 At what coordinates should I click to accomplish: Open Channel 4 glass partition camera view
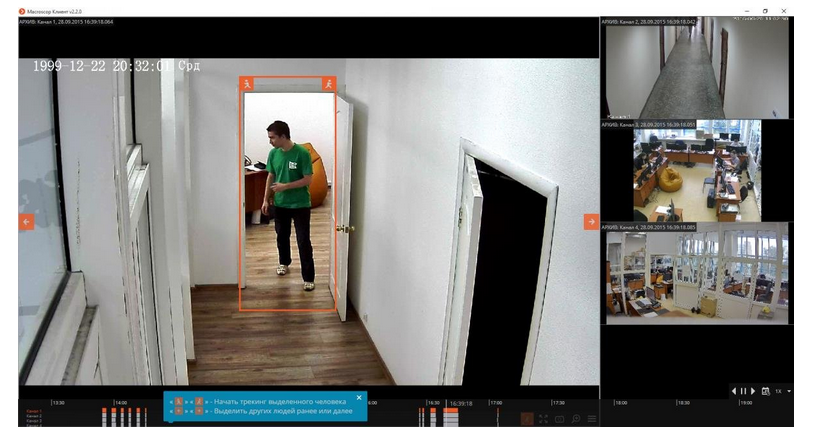pyautogui.click(x=697, y=274)
